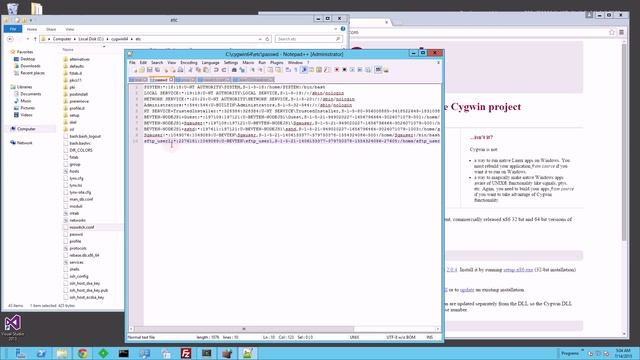Click the Undo icon in Notepad++ toolbar

tap(216, 70)
